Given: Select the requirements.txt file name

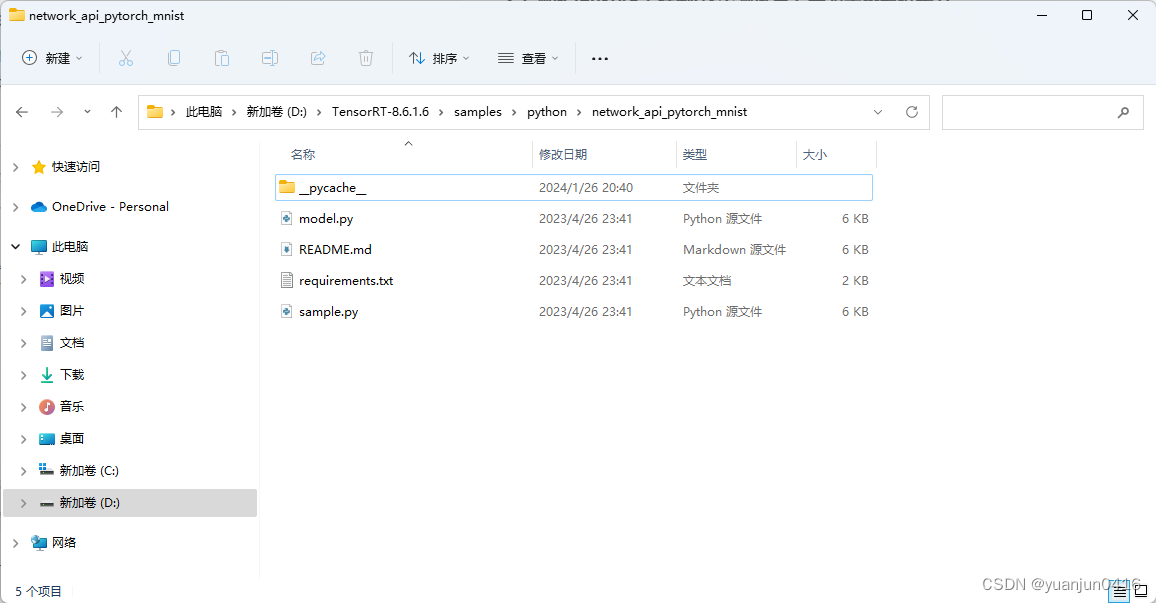Looking at the screenshot, I should [x=346, y=281].
